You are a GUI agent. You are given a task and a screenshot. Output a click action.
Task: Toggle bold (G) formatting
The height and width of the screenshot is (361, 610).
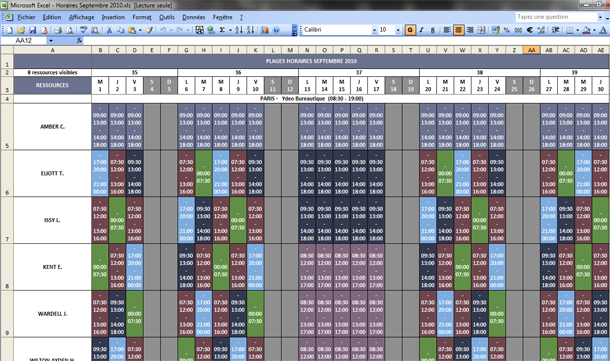410,30
